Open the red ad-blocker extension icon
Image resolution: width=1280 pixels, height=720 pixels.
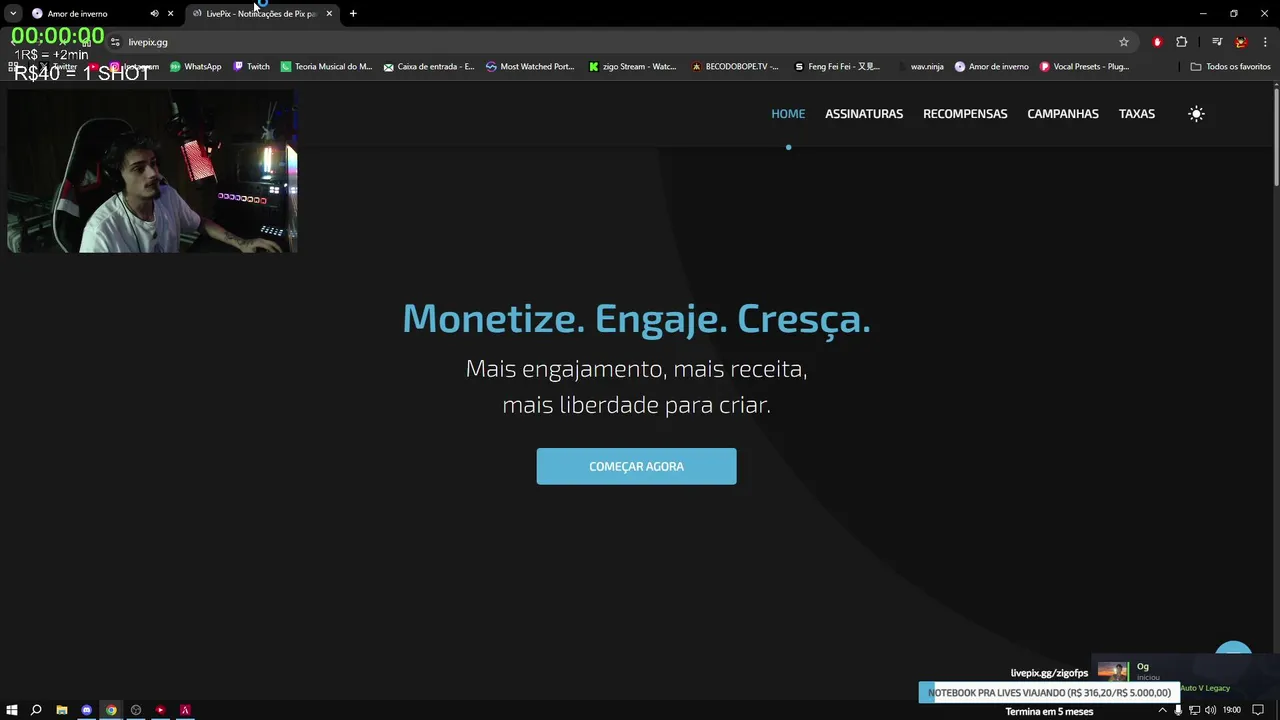click(x=1157, y=42)
